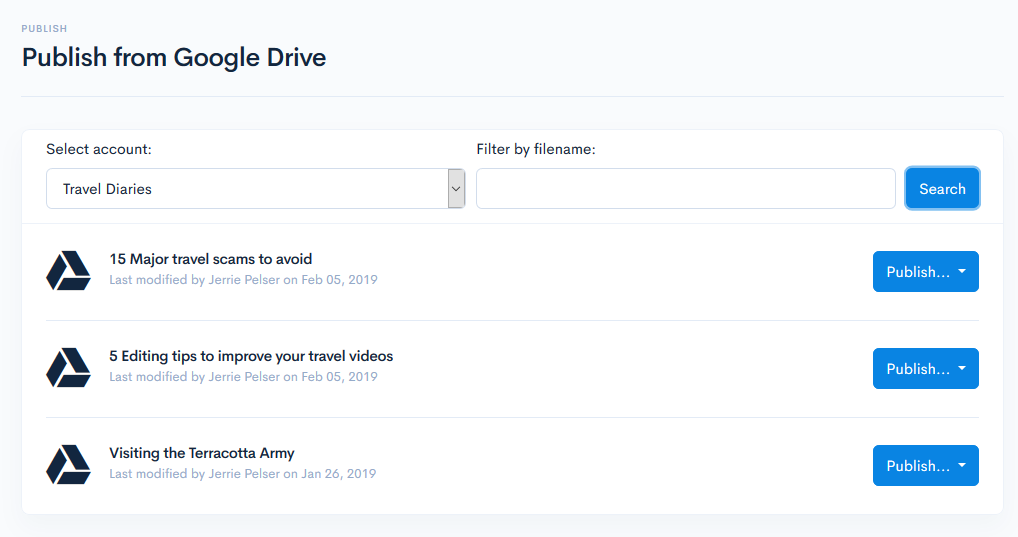Click Google Drive icon for 15 Major travel scams
This screenshot has height=537, width=1018.
[68, 271]
